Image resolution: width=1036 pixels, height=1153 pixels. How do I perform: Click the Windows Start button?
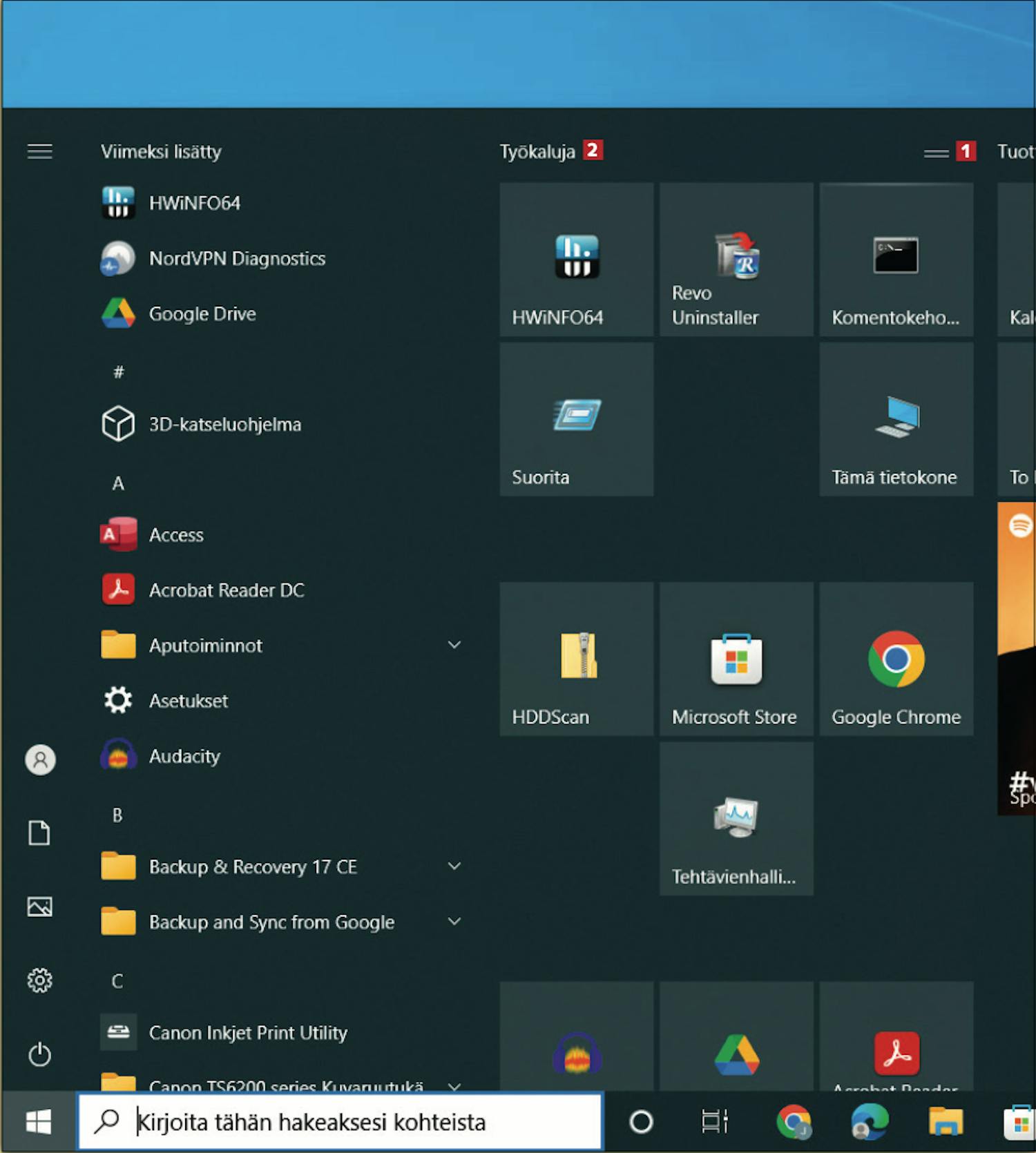[39, 1122]
